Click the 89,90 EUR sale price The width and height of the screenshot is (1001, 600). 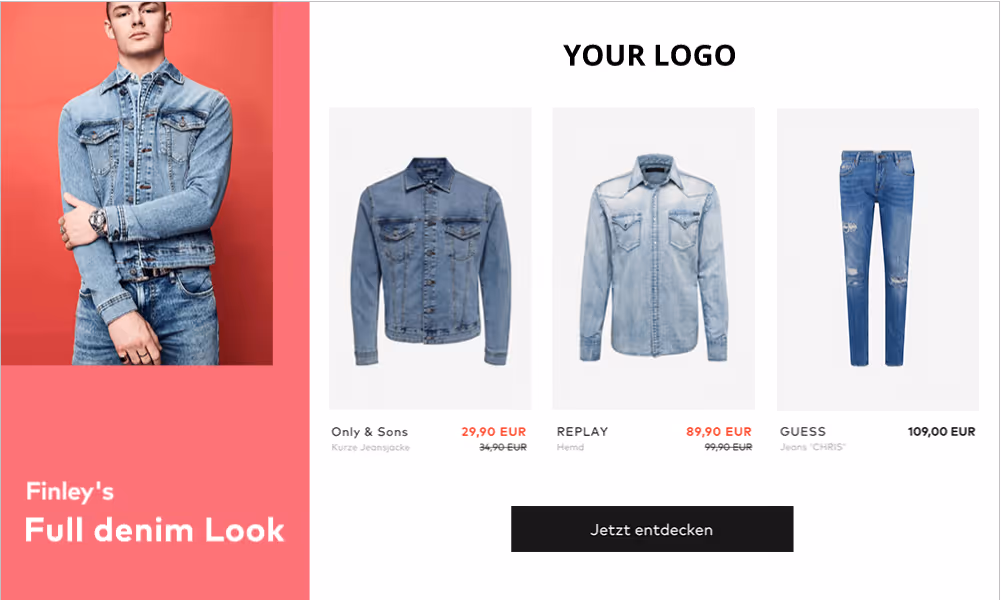719,431
